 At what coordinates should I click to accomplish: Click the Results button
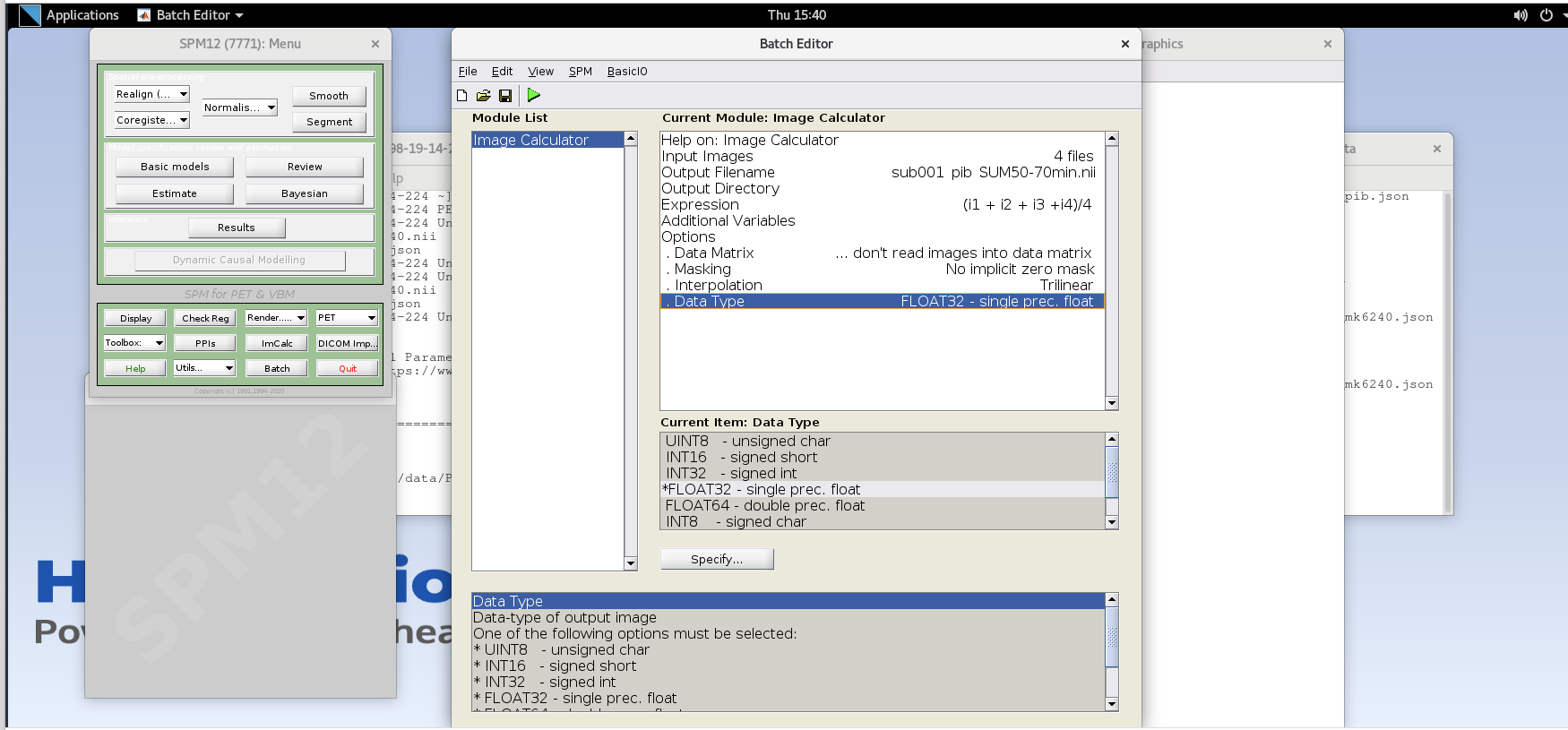tap(237, 228)
